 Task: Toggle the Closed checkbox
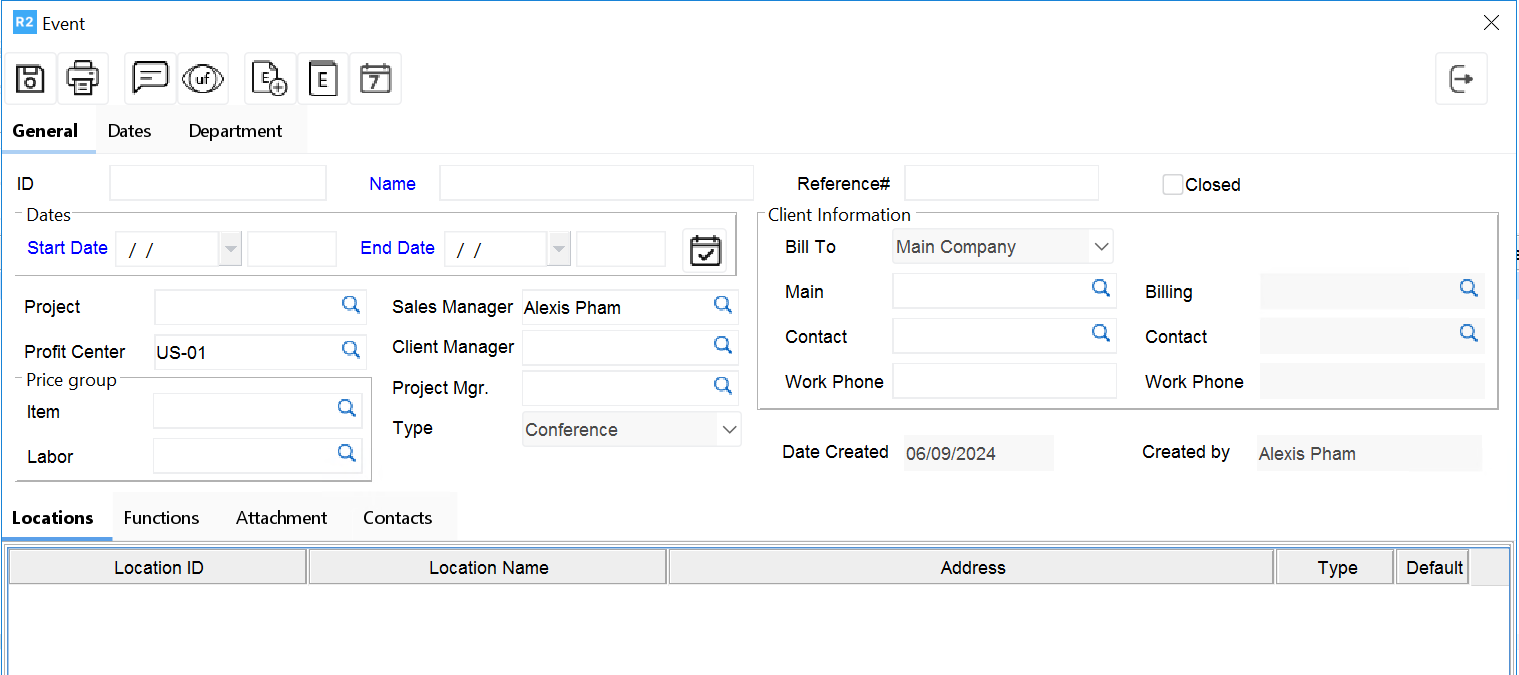point(1172,185)
